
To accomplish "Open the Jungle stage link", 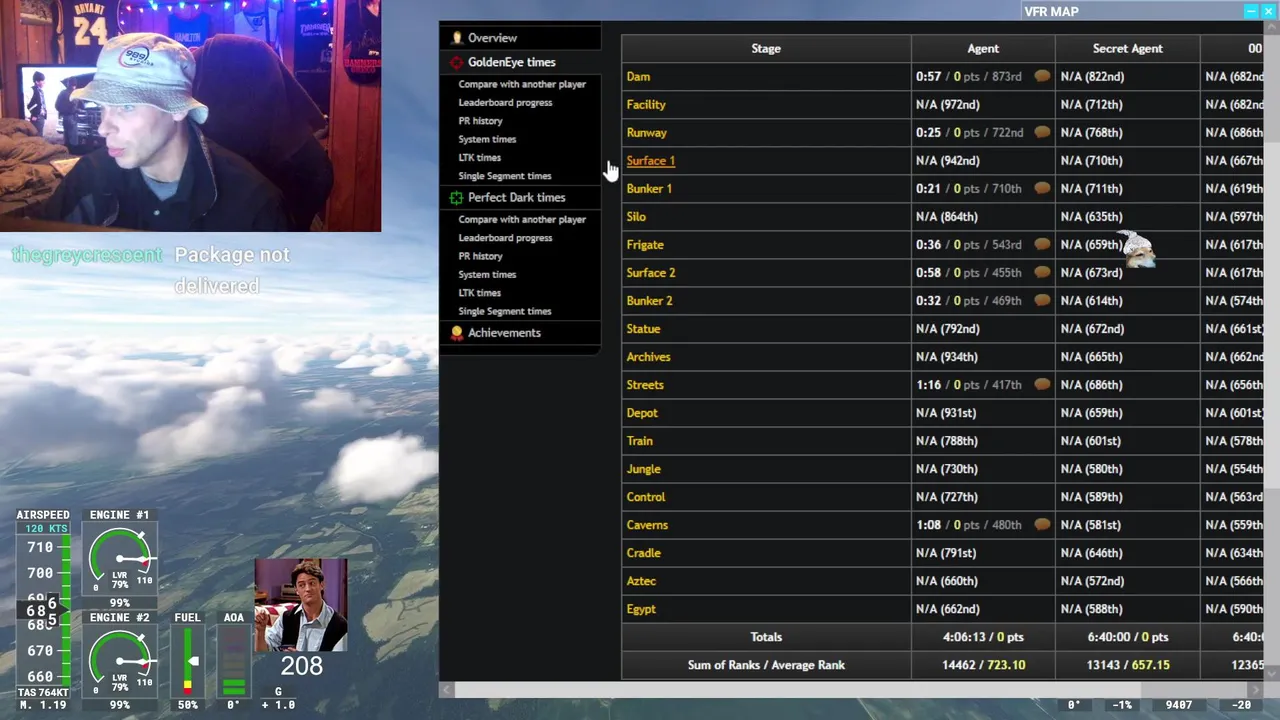I will pos(643,468).
